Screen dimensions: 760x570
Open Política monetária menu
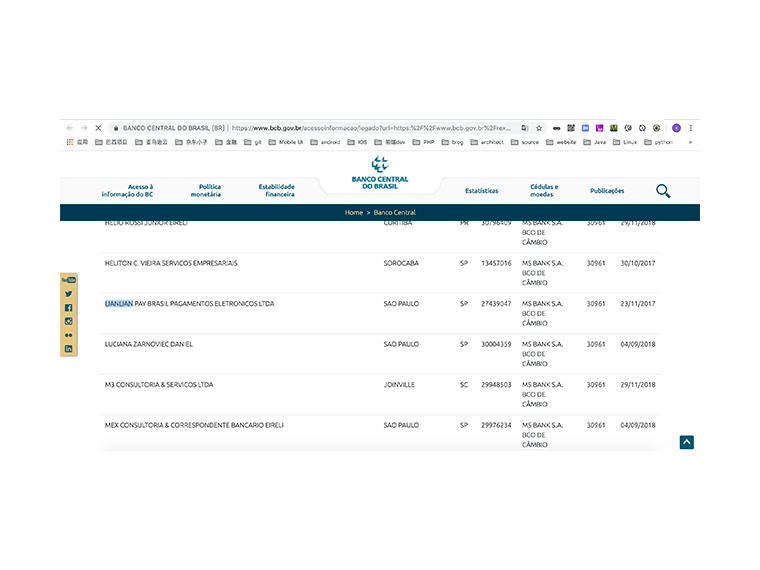(x=206, y=190)
